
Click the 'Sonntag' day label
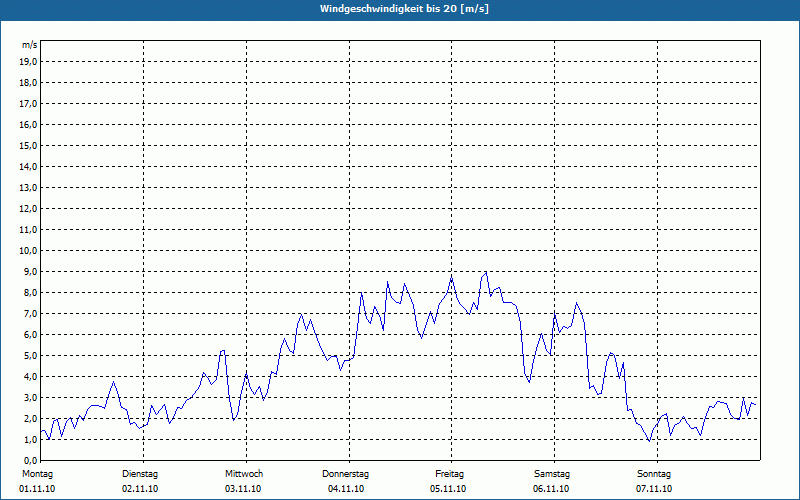click(654, 474)
